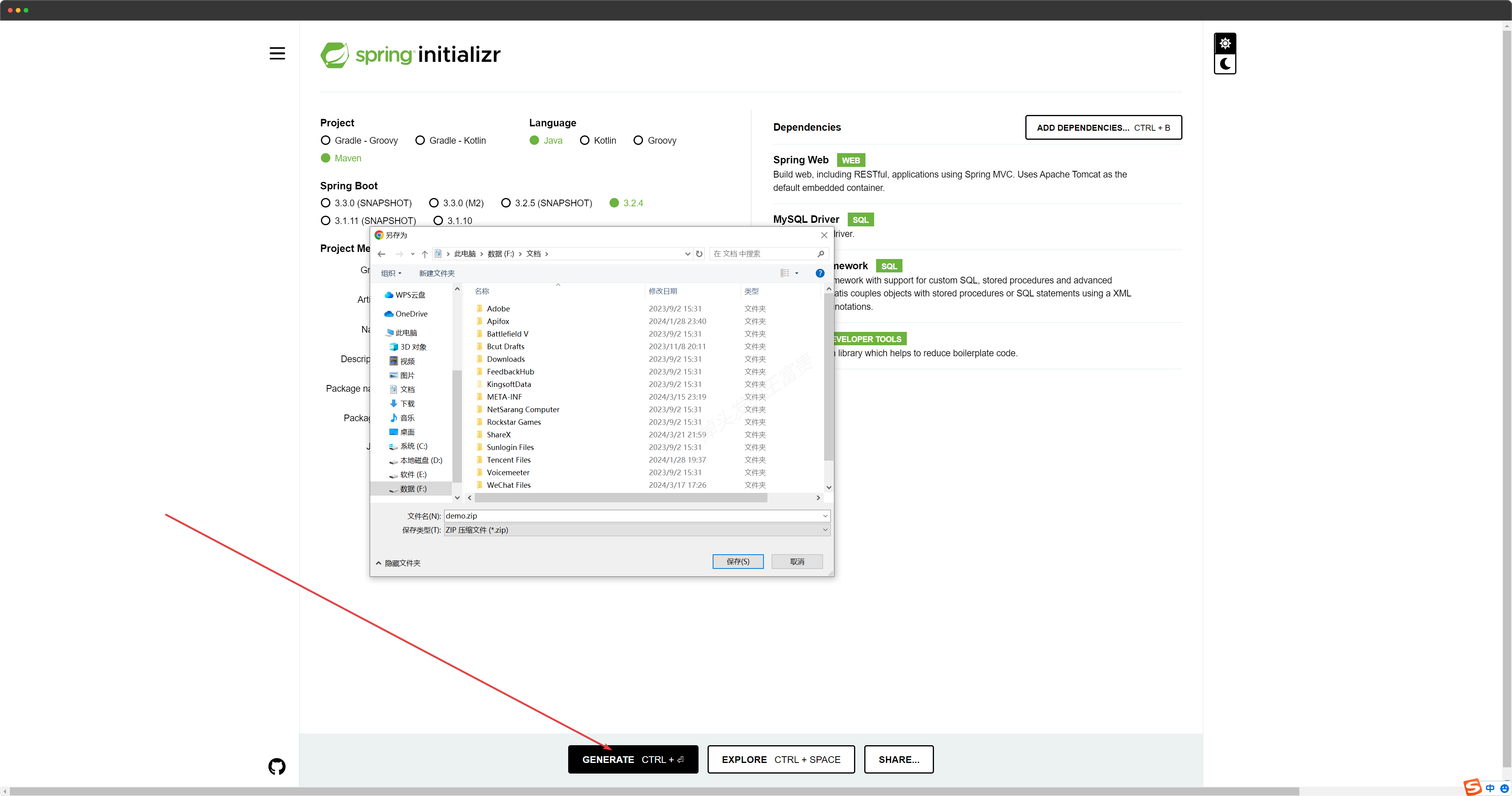
Task: Click the blue help question icon
Action: pyautogui.click(x=820, y=273)
